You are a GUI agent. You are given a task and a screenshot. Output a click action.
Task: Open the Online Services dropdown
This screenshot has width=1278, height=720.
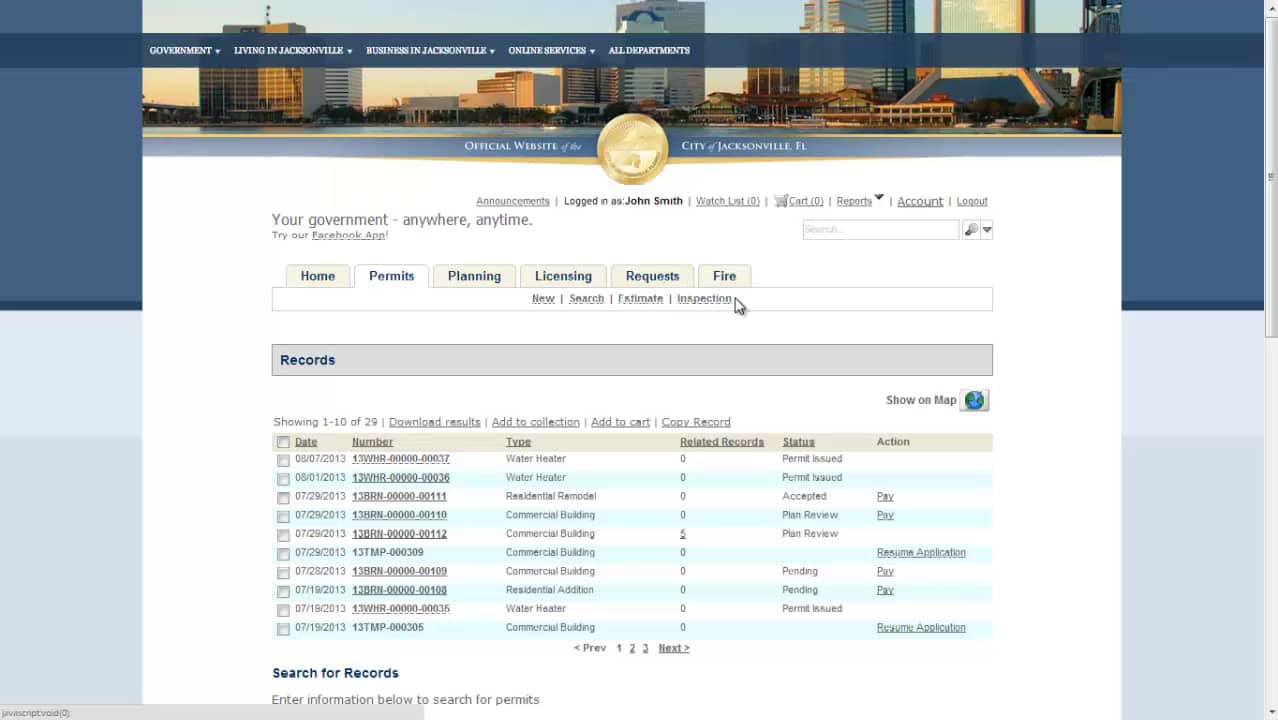(x=551, y=50)
